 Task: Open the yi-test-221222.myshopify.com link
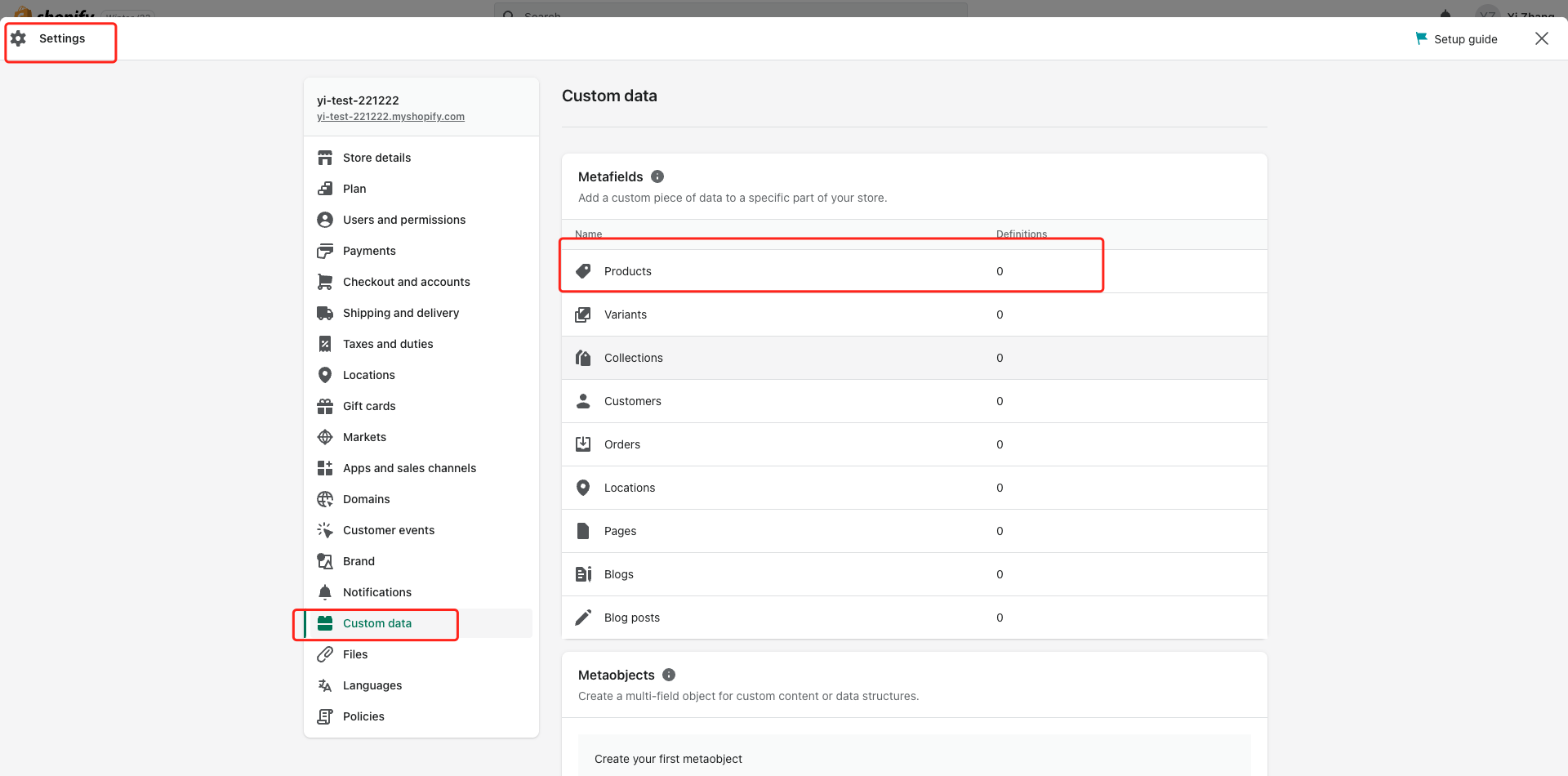390,116
